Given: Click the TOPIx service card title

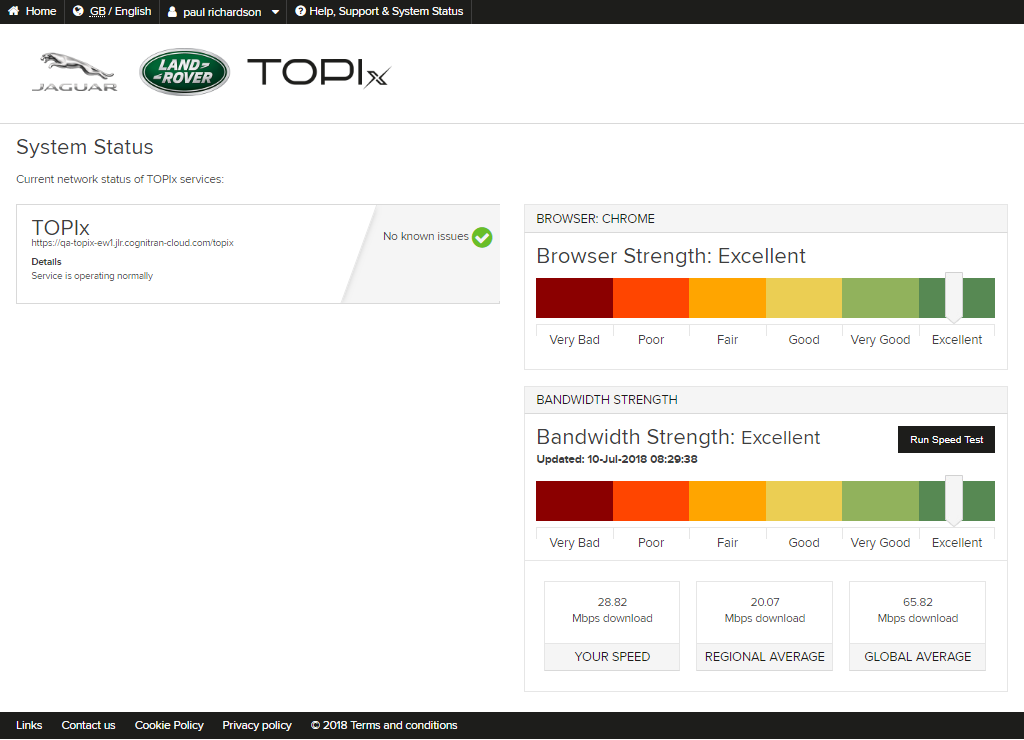Looking at the screenshot, I should point(61,227).
